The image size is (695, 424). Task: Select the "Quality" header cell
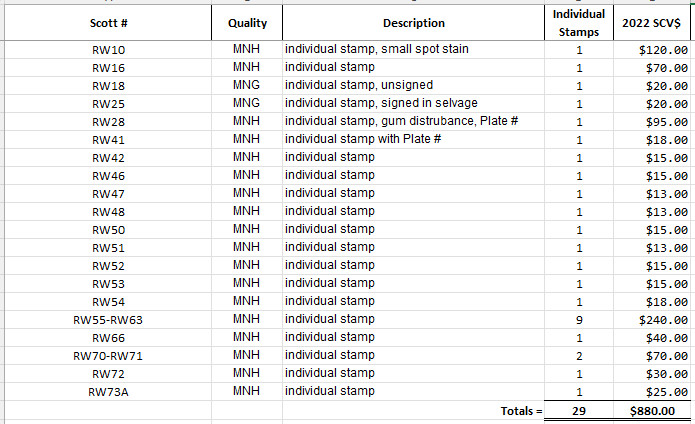[x=247, y=23]
